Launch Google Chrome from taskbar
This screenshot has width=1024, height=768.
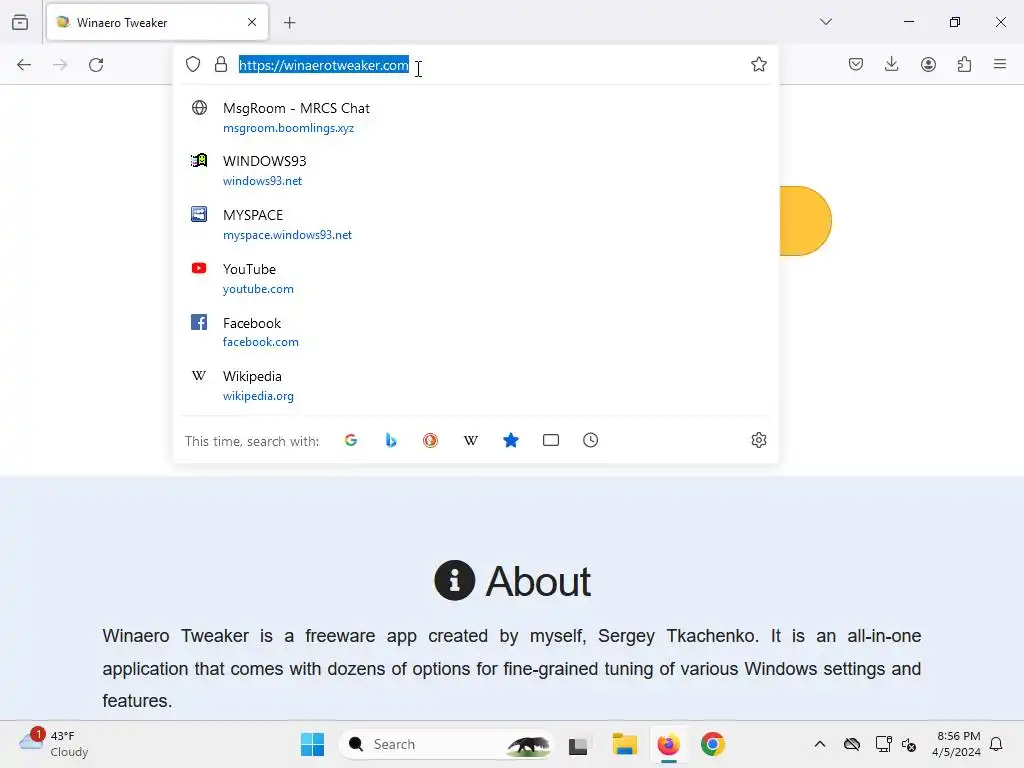pos(712,744)
